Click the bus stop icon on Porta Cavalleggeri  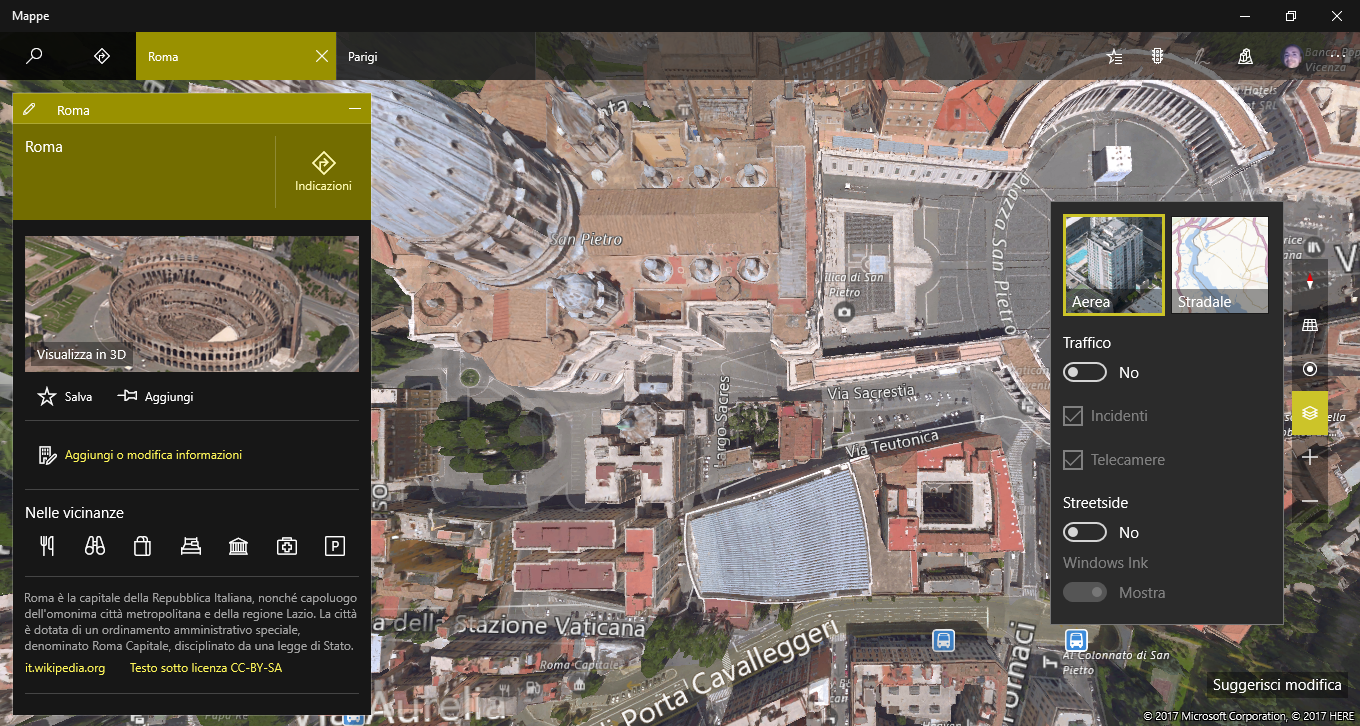[x=943, y=640]
